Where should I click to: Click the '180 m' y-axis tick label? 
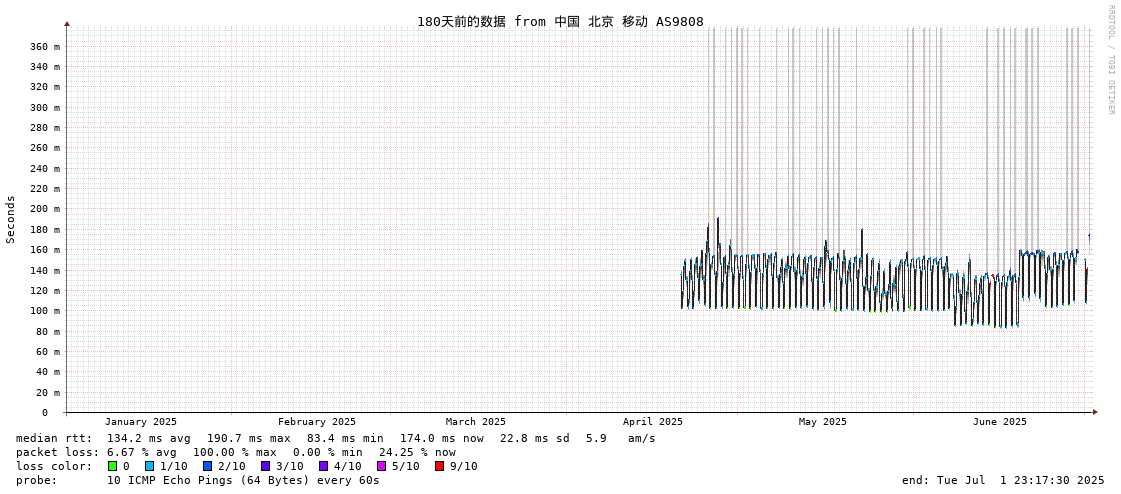pos(45,229)
